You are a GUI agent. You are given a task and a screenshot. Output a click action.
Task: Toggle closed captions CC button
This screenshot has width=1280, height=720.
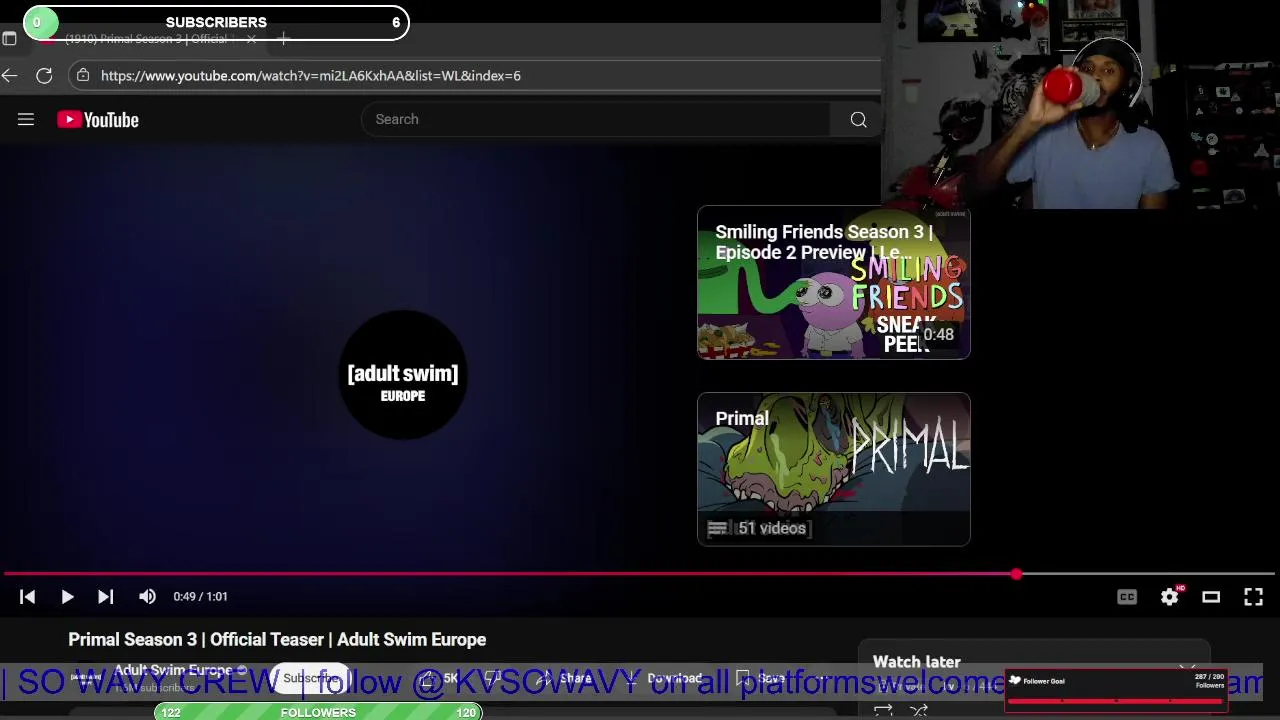point(1127,597)
